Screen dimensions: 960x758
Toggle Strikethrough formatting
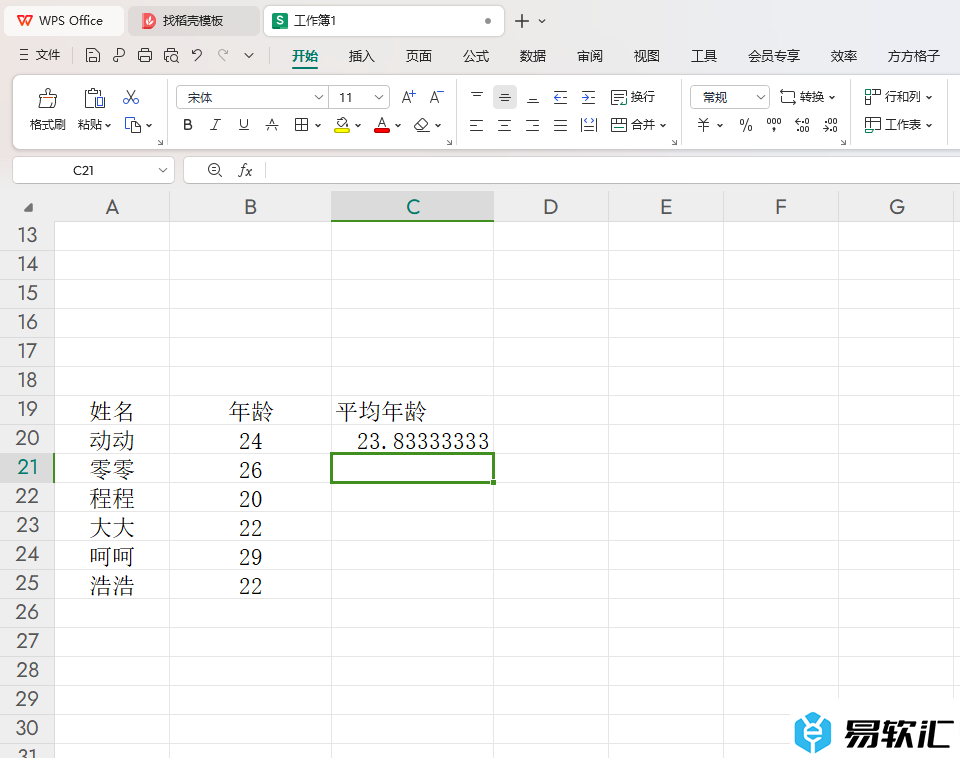point(272,125)
